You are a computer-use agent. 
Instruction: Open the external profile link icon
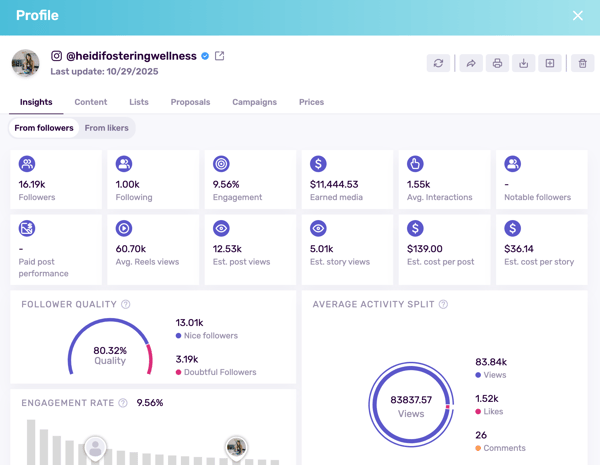(x=220, y=56)
